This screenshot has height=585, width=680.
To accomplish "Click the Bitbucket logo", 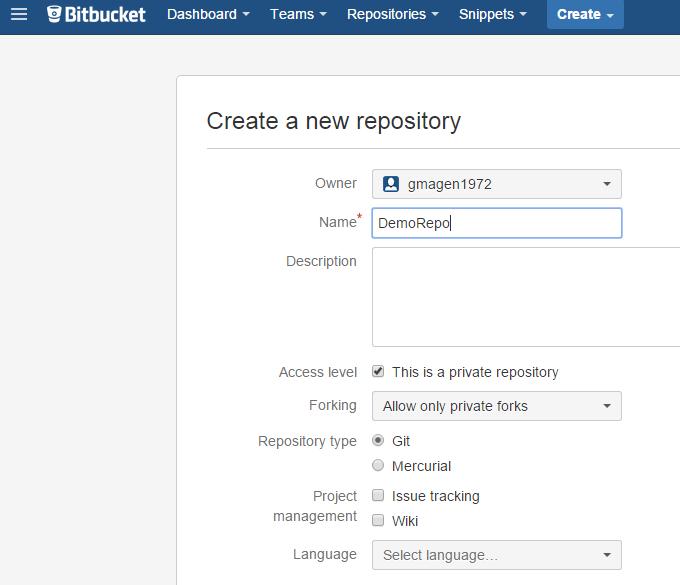I will [96, 14].
